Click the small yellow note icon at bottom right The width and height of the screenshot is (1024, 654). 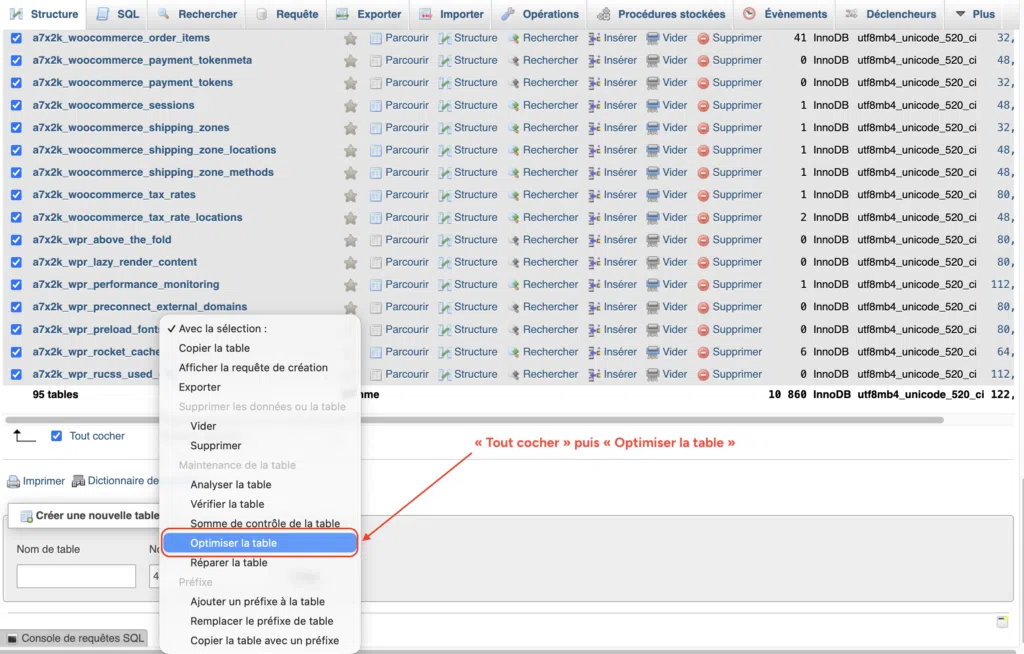[1002, 621]
